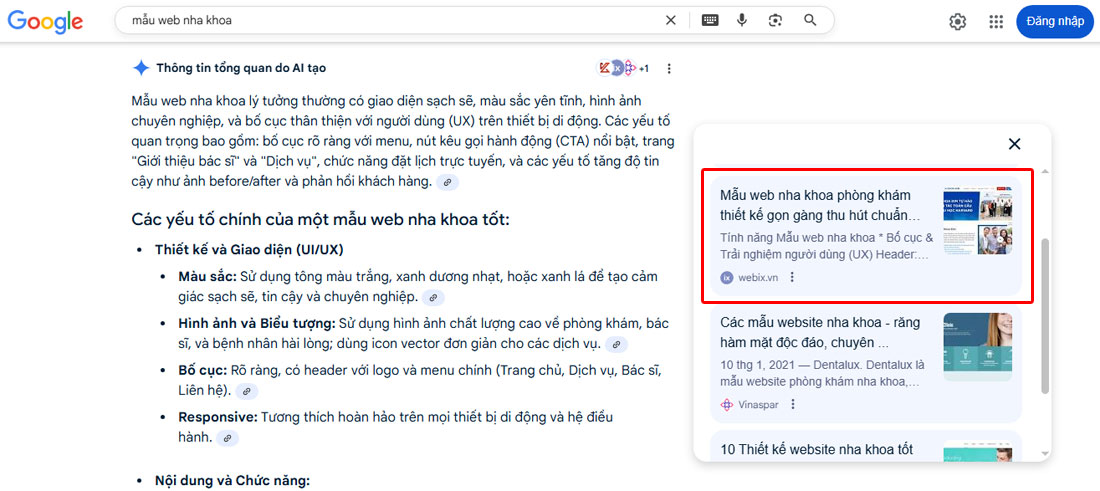Click the webix.vn domain text
This screenshot has height=491, width=1100.
pyautogui.click(x=758, y=277)
